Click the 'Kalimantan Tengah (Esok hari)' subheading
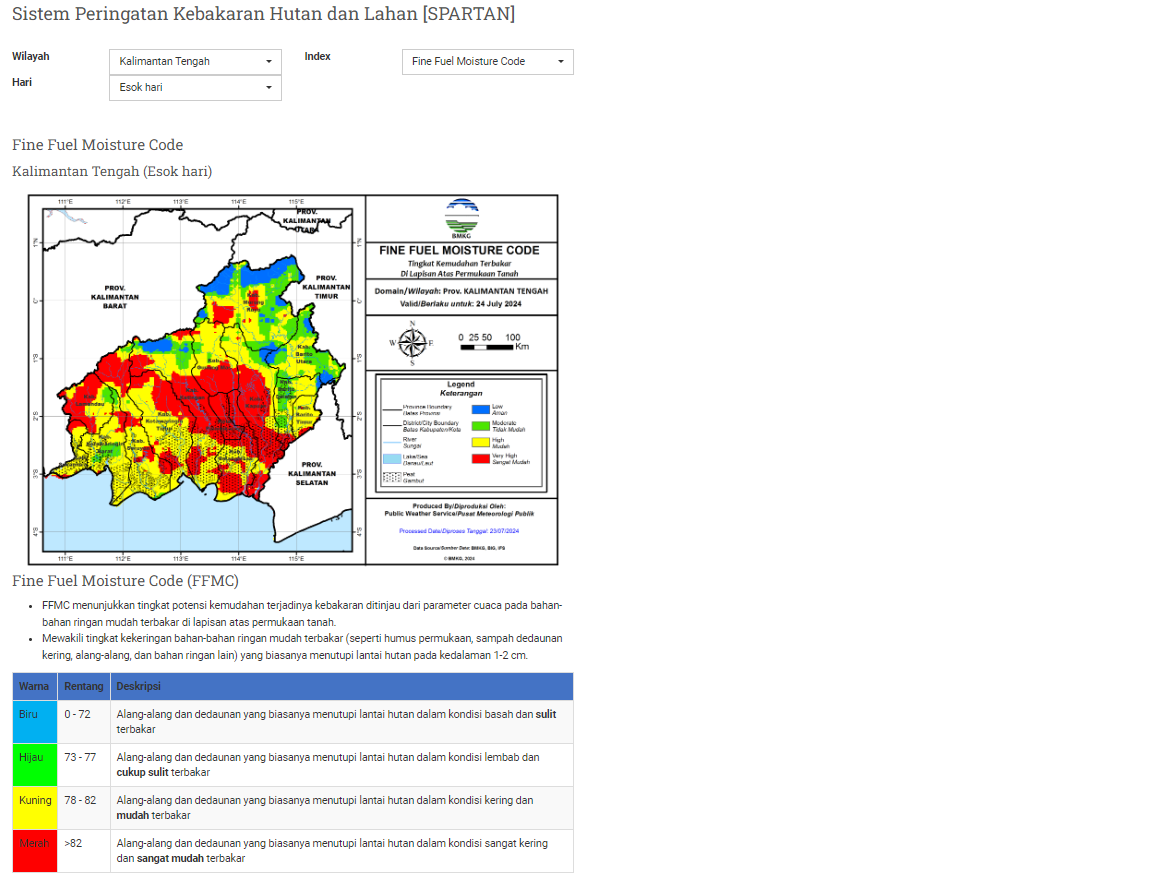The height and width of the screenshot is (875, 1152). pos(112,171)
